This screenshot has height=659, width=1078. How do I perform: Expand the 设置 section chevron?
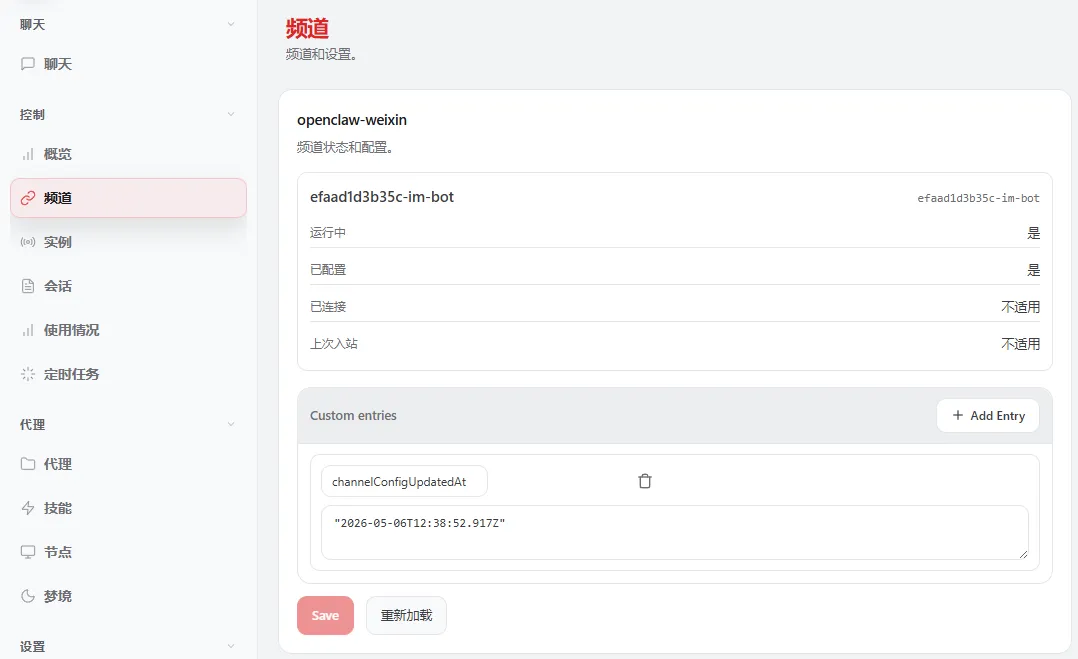(231, 646)
